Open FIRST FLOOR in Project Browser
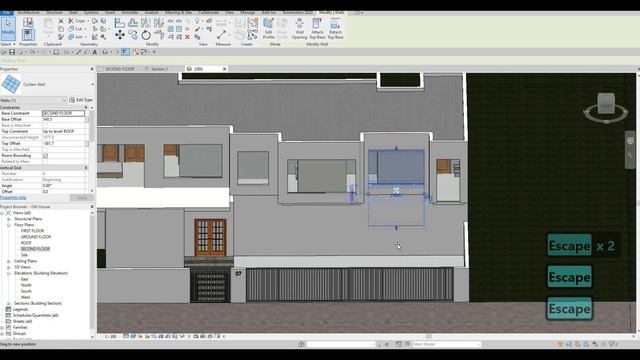 [32, 231]
